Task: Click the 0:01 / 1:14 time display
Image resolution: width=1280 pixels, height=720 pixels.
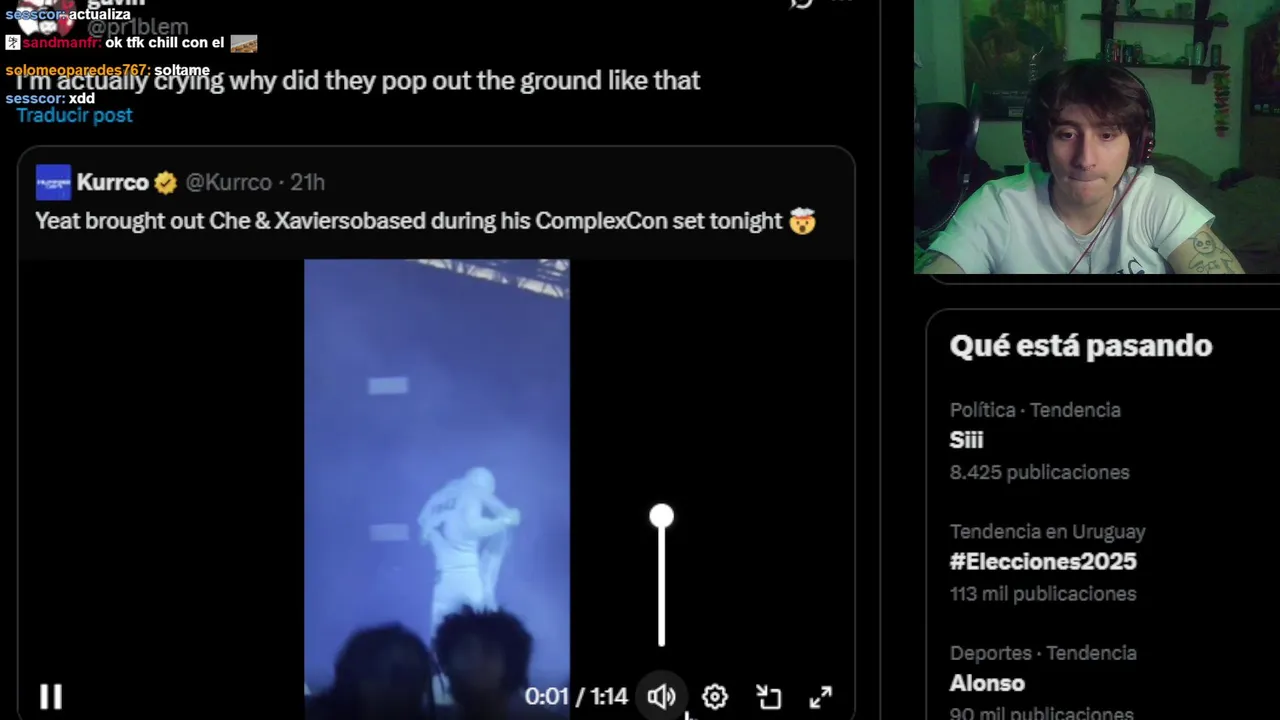Action: (576, 697)
